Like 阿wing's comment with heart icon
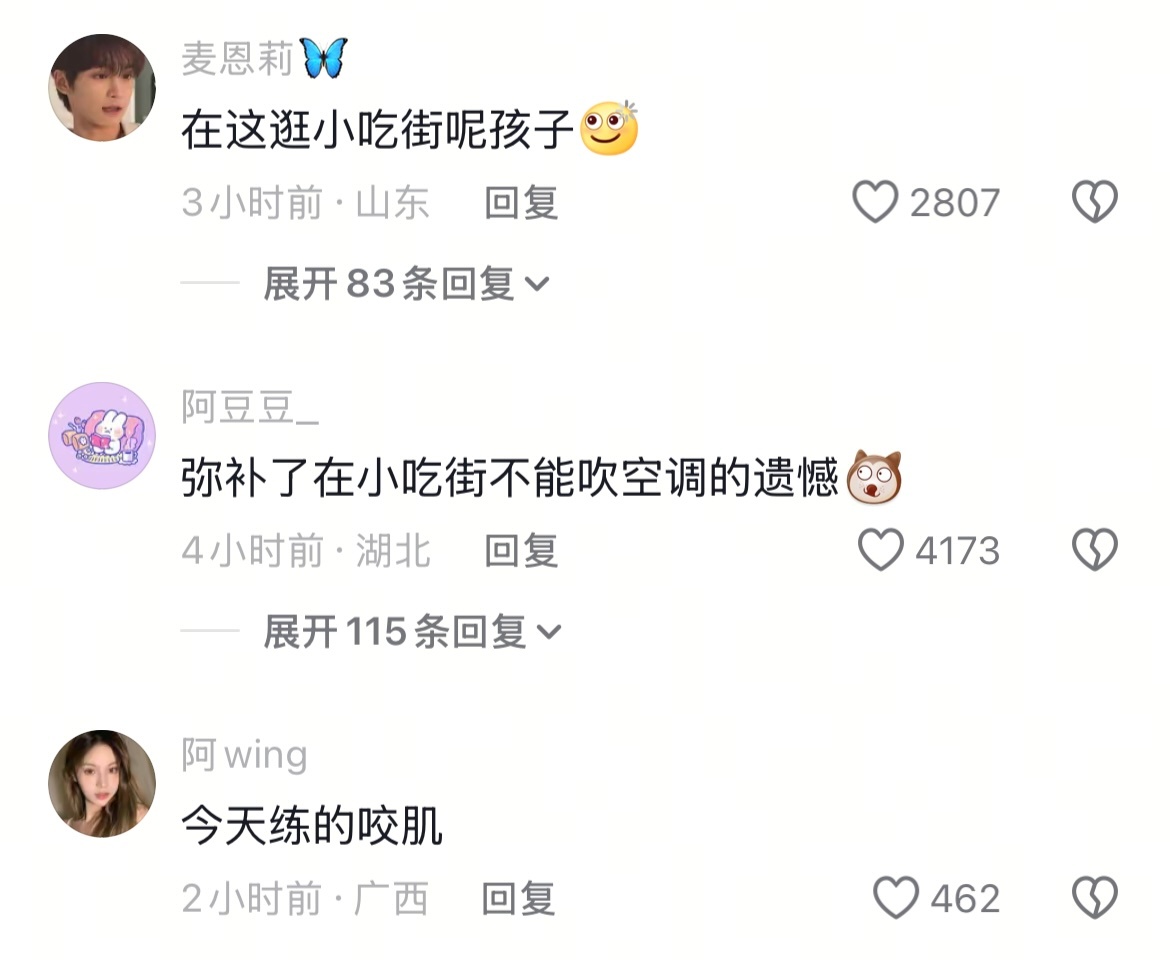Screen dimensions: 1170x960 pos(895,897)
